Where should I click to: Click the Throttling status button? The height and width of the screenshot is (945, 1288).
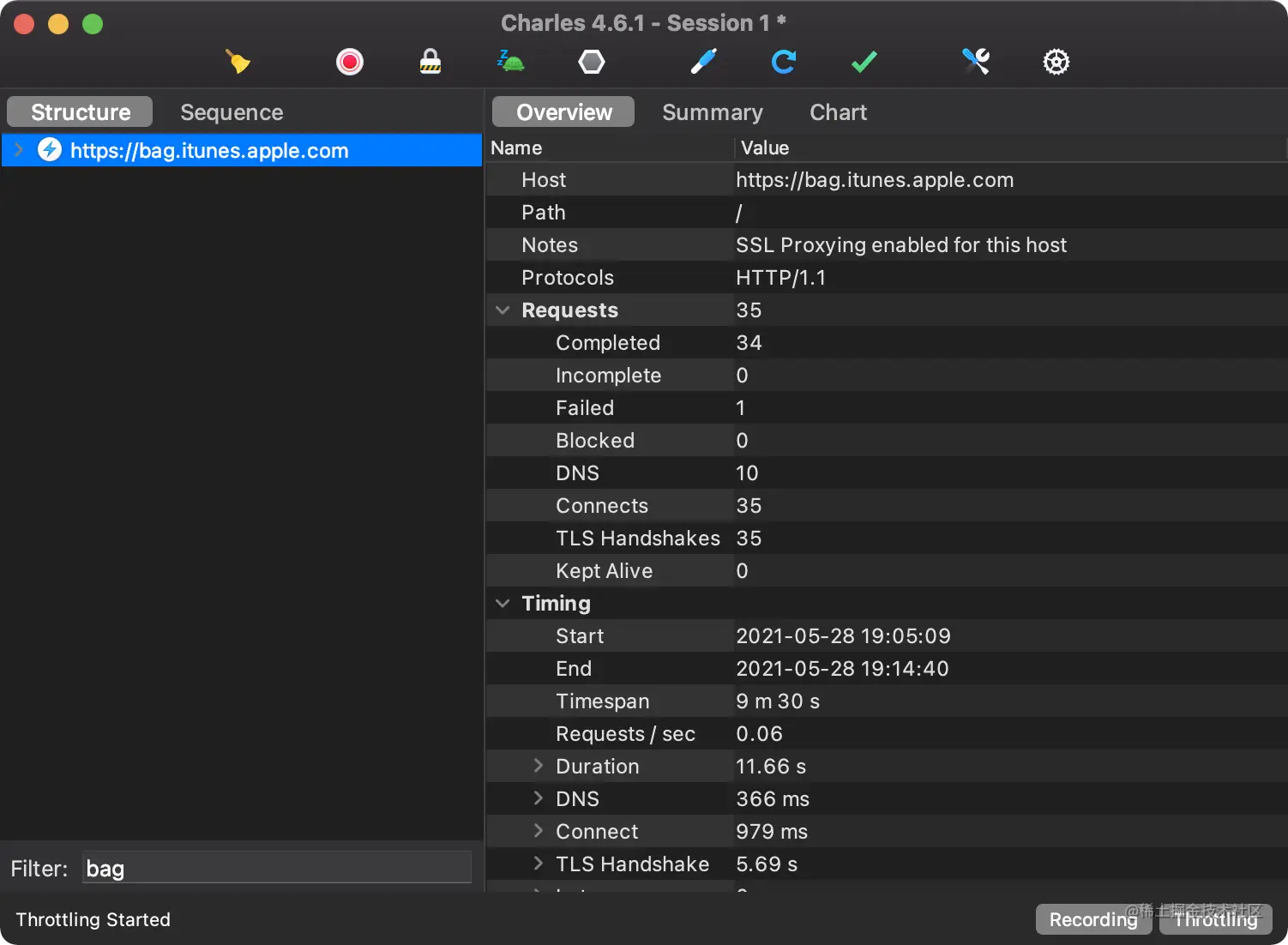pos(1216,919)
